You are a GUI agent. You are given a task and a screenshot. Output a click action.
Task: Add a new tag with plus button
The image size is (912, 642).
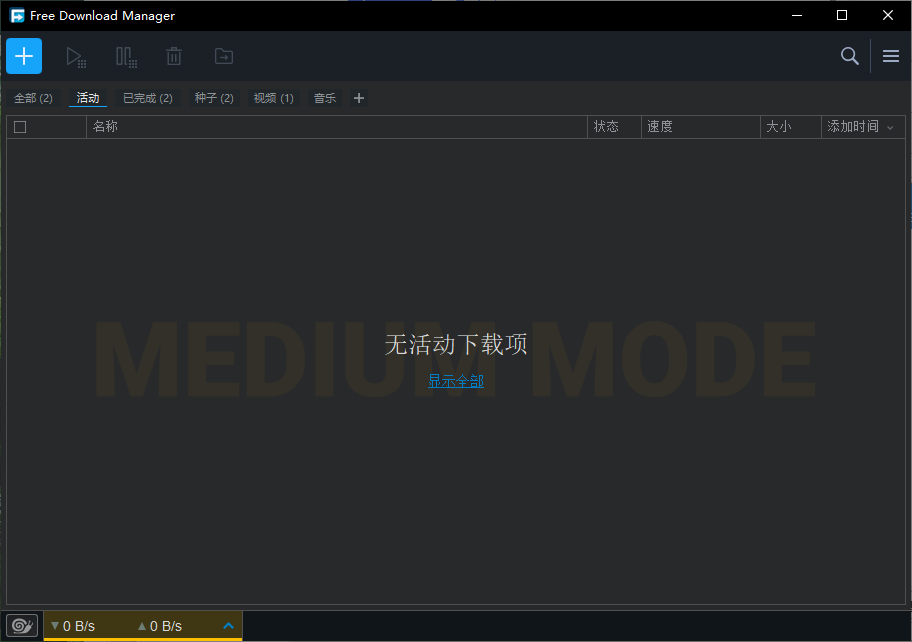[x=359, y=98]
